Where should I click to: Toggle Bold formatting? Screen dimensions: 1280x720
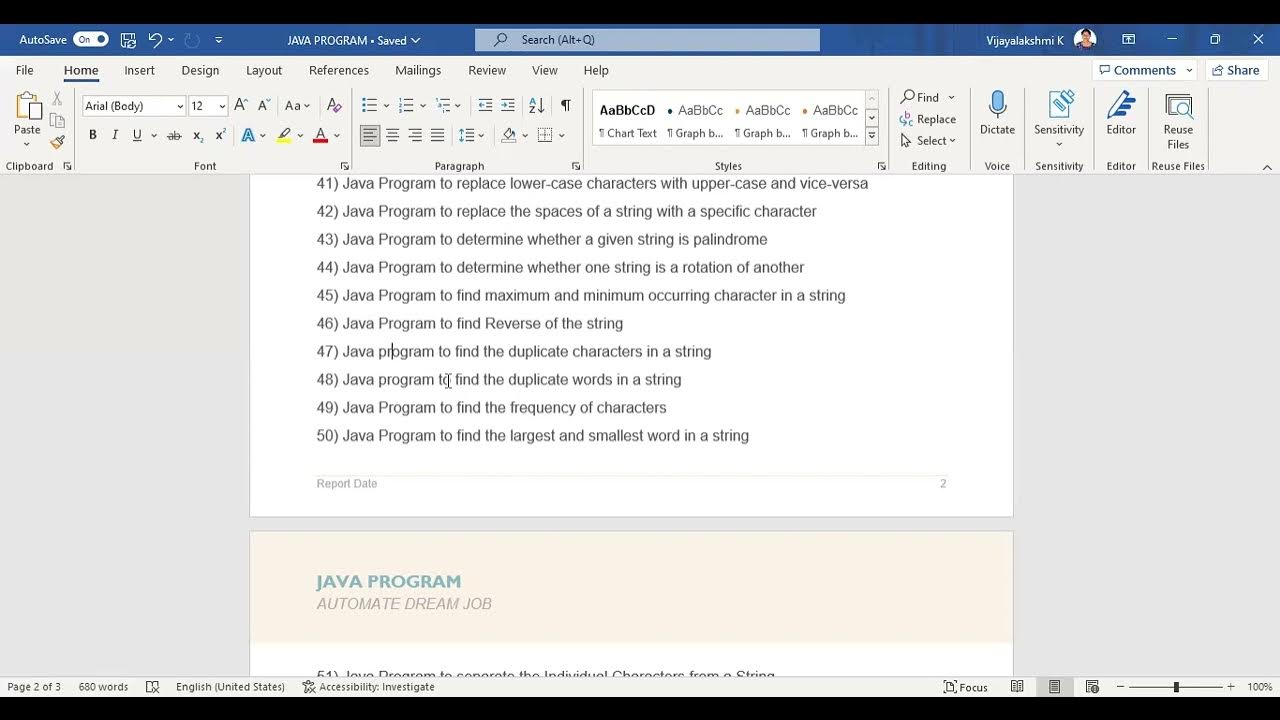[x=92, y=135]
